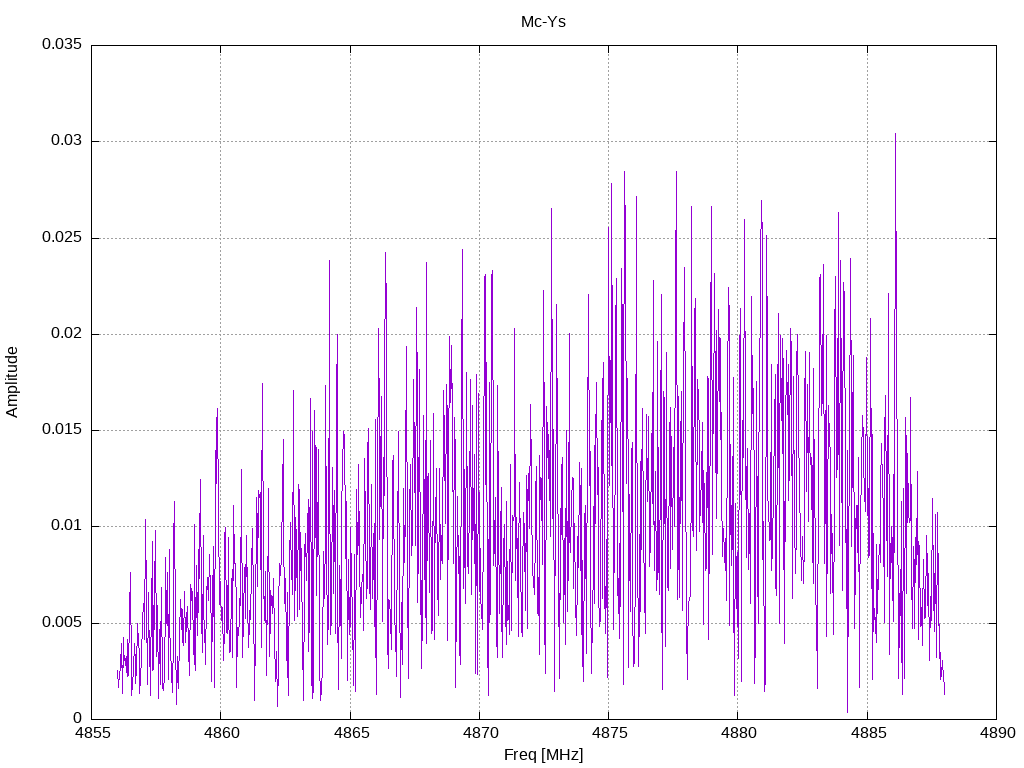
Task: Click the plot title Mc-Ys
Action: [543, 22]
